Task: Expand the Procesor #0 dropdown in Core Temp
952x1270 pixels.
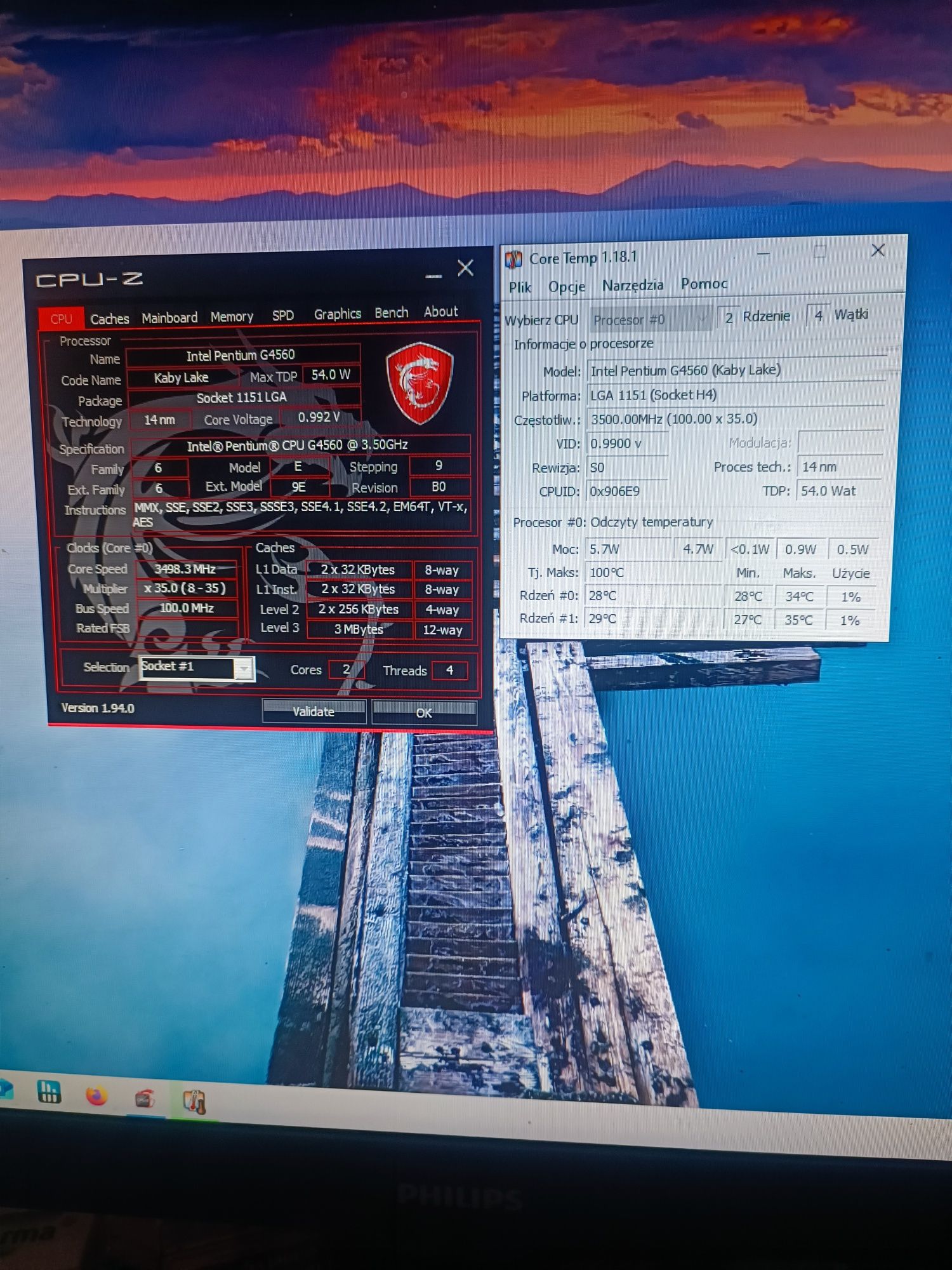Action: (702, 318)
